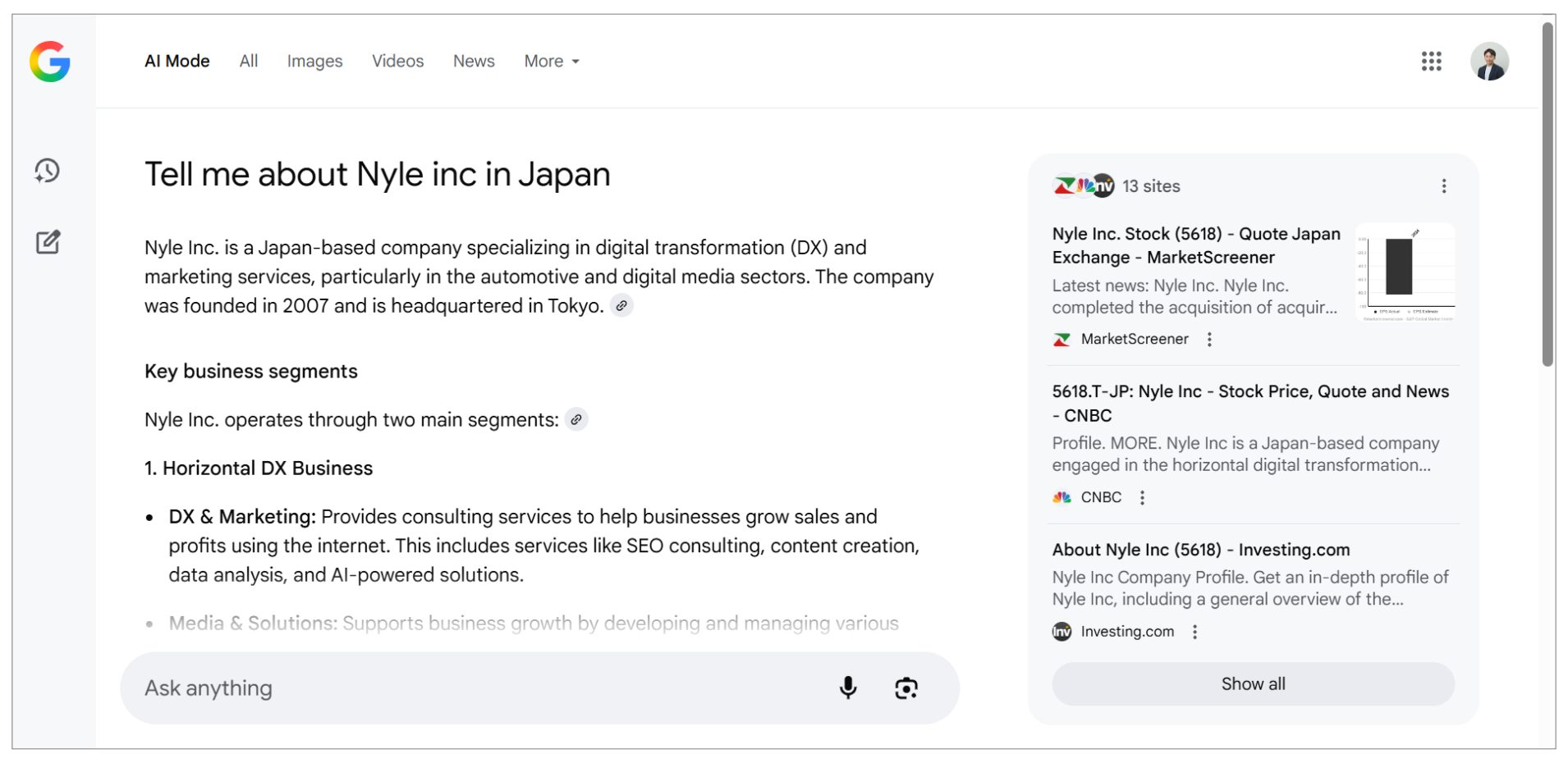Click the MarketScreener favicon
The height and width of the screenshot is (763, 1568).
point(1061,340)
